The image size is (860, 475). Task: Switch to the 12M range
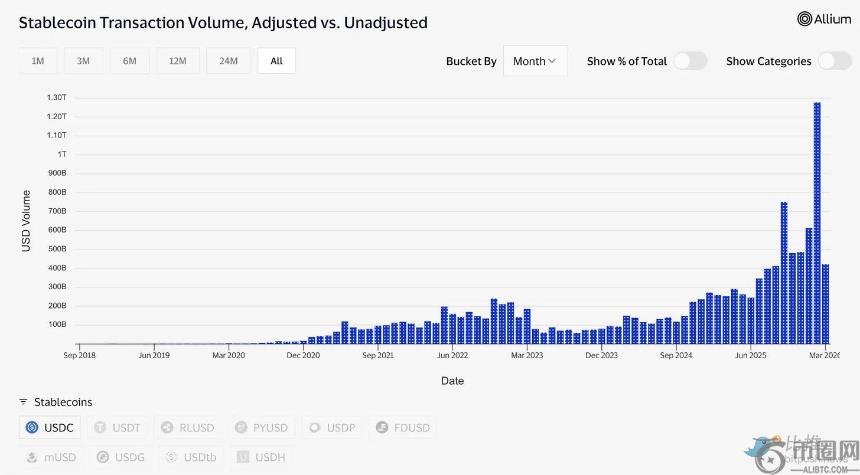click(x=177, y=61)
